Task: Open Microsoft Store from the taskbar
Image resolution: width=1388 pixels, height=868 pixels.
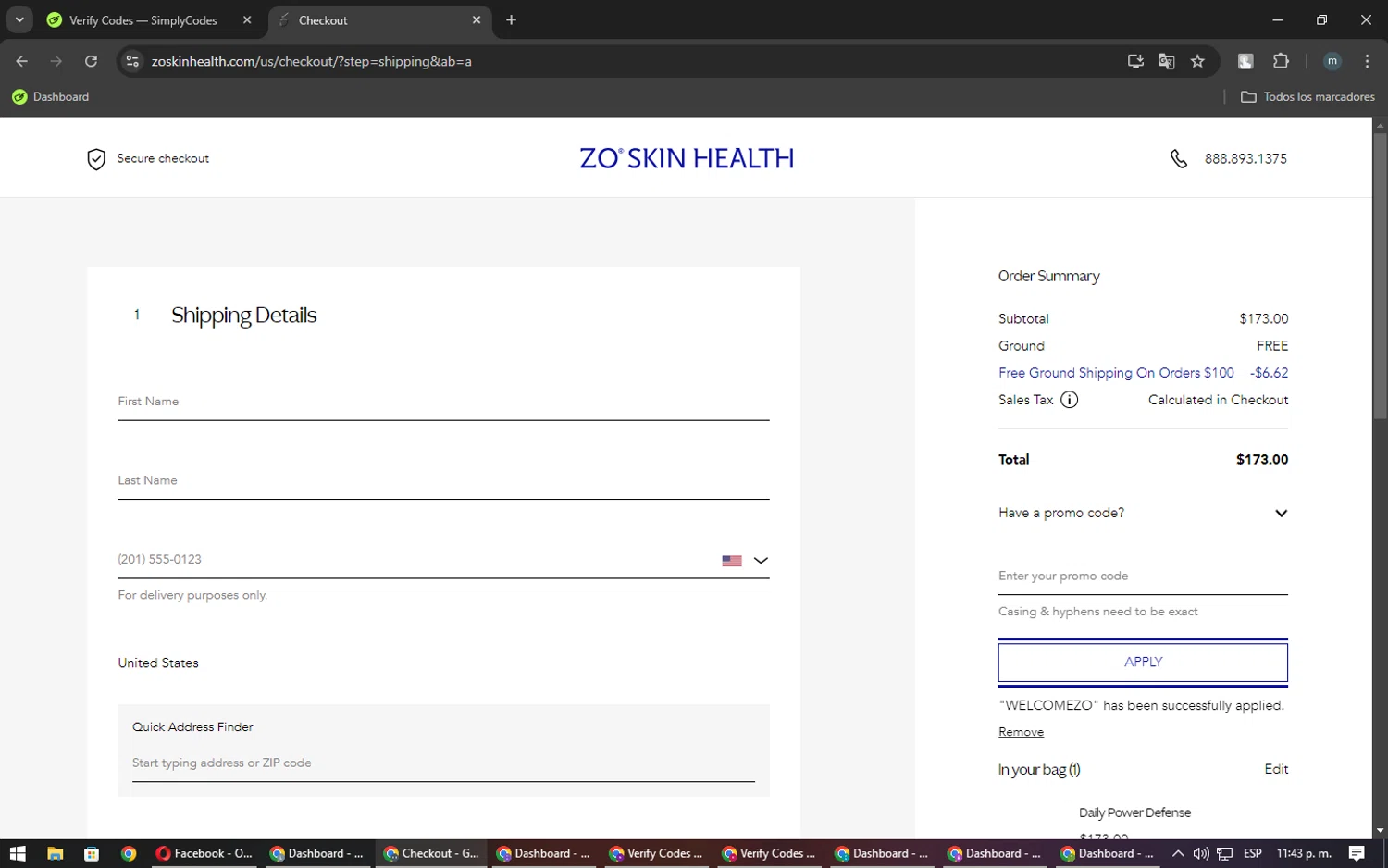Action: (x=92, y=853)
